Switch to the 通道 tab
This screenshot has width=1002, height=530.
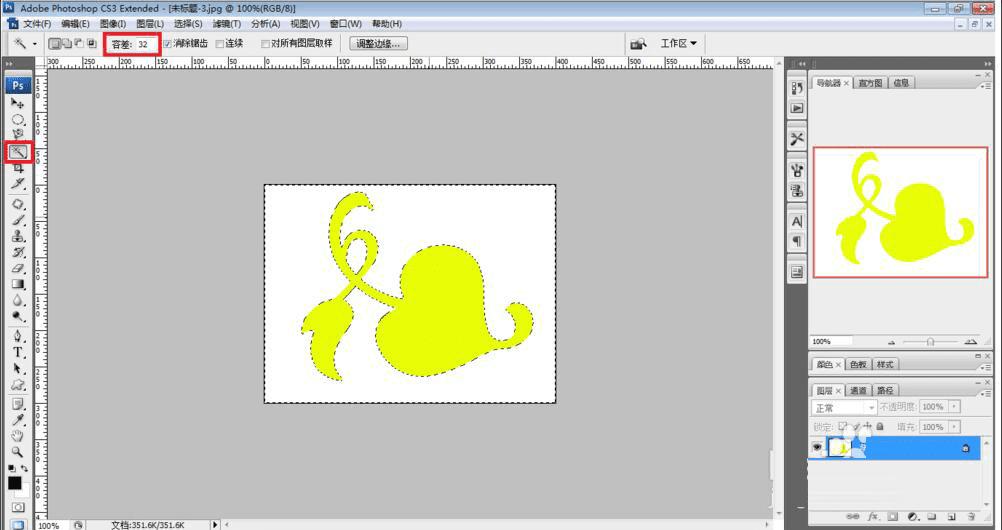(x=858, y=390)
